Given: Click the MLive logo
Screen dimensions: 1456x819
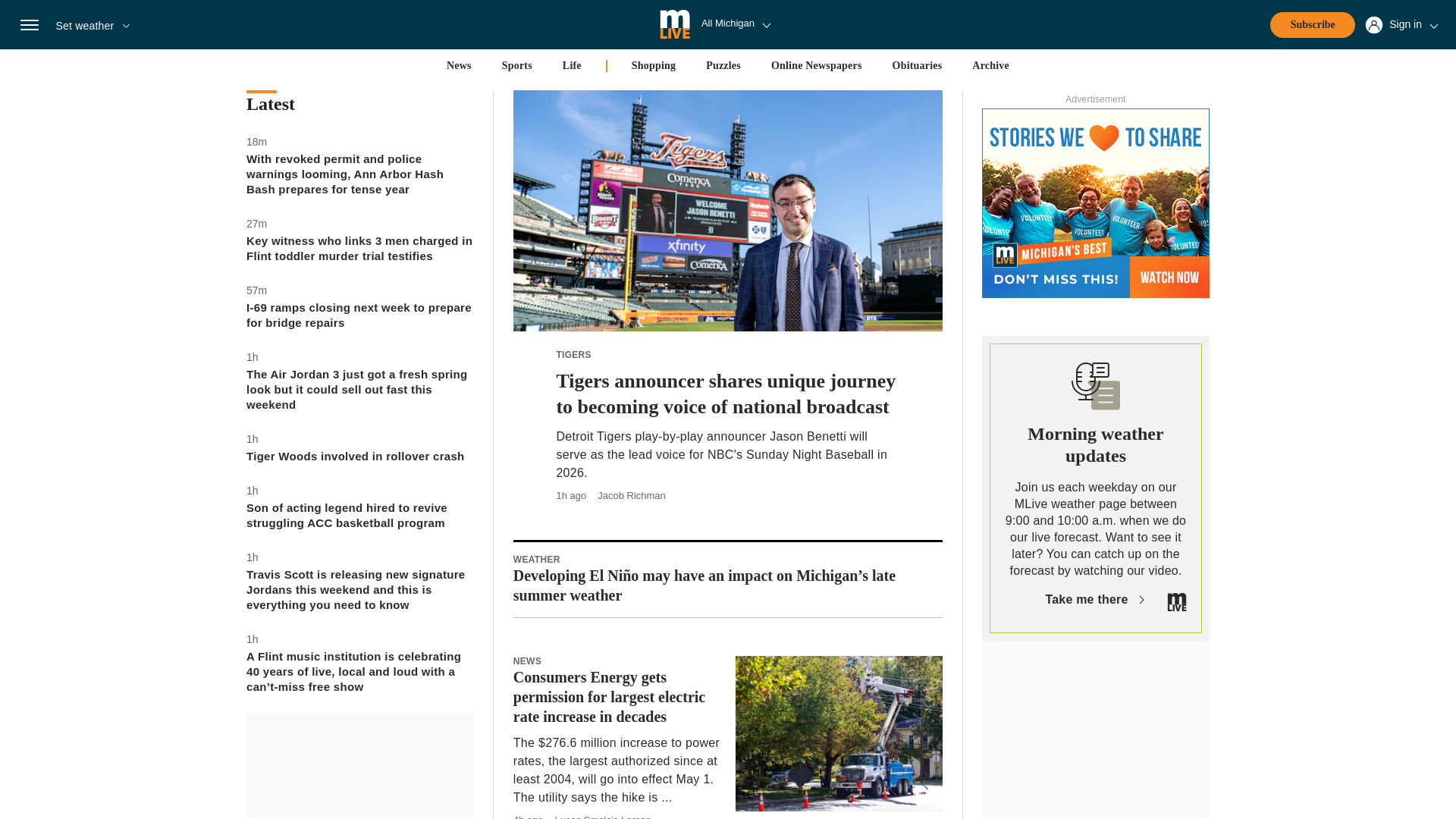Looking at the screenshot, I should pyautogui.click(x=675, y=24).
